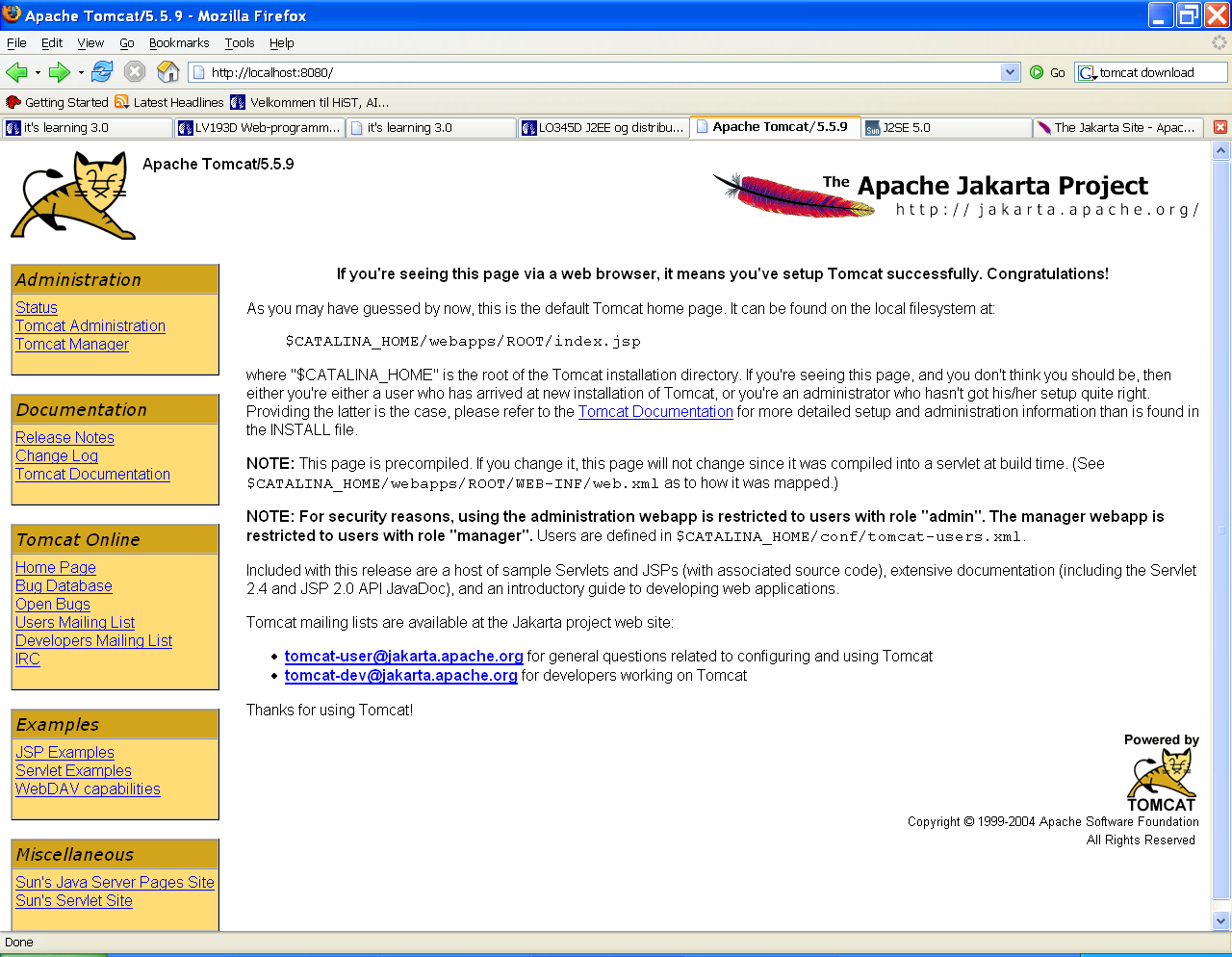Click the tomcat-dev@jakarta.apache.org email link
The image size is (1232, 957).
point(401,675)
